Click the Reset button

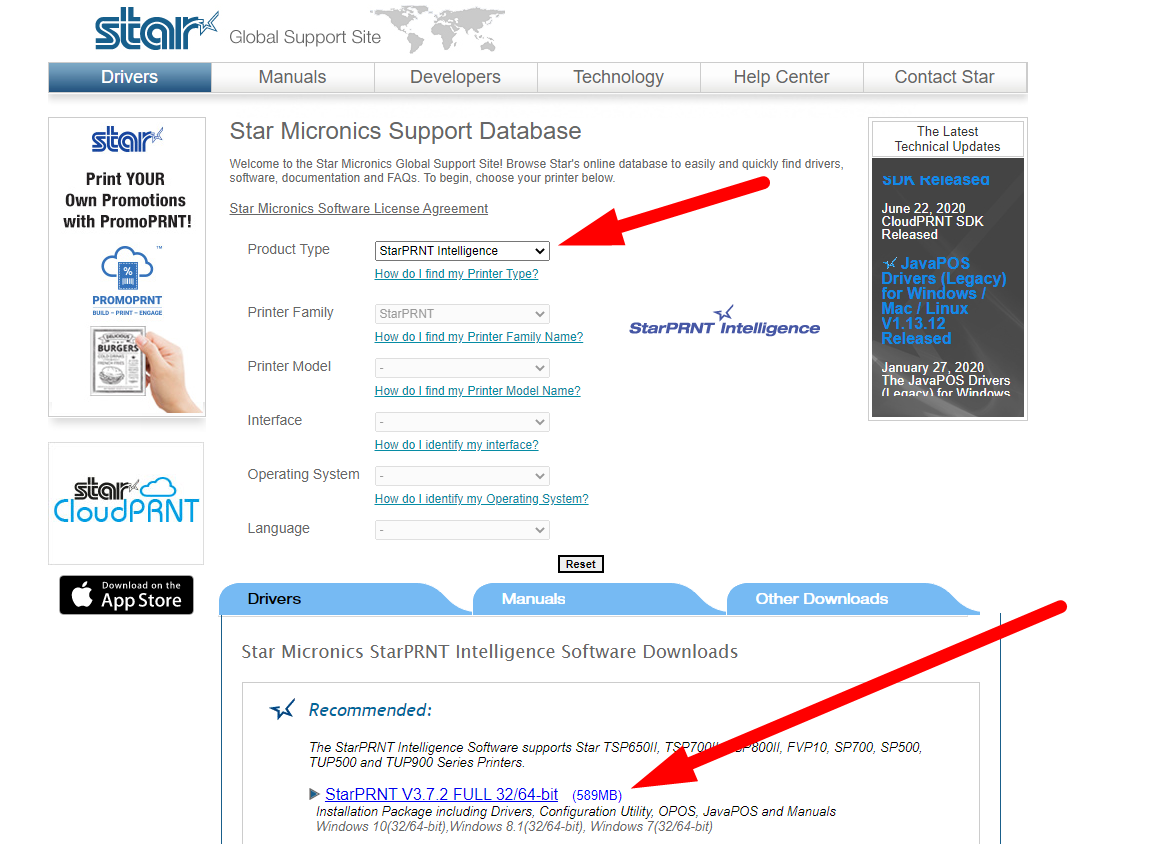click(x=581, y=564)
